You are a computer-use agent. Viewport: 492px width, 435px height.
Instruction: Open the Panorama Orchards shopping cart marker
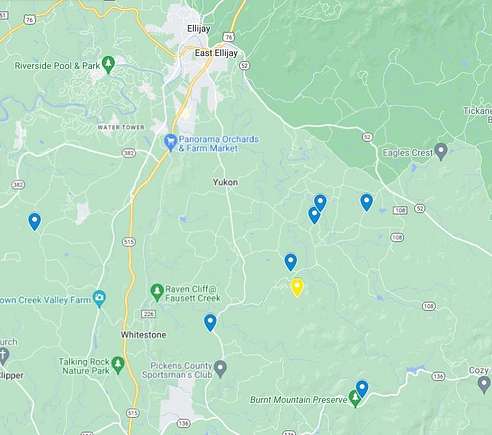click(x=170, y=143)
